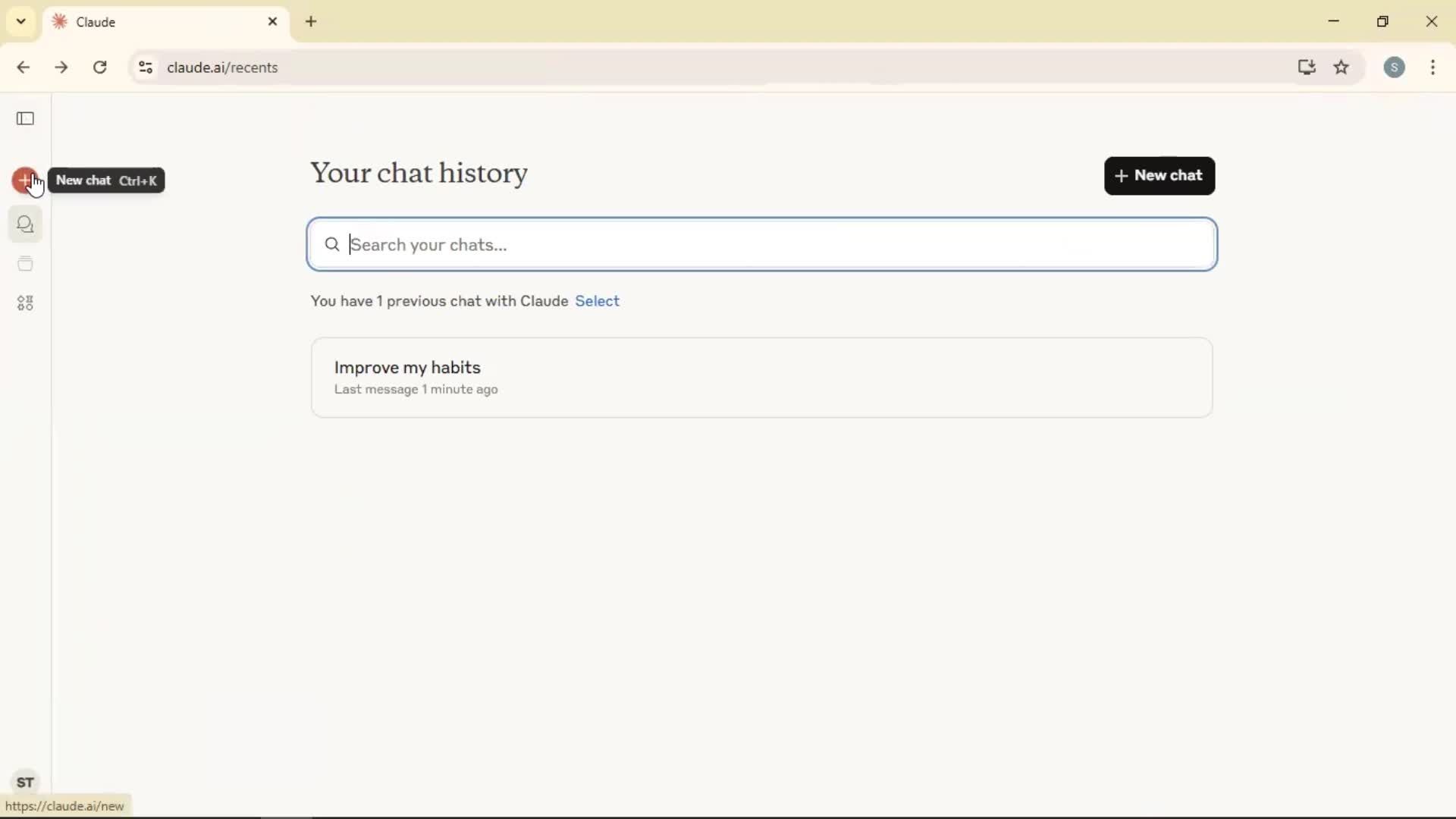Image resolution: width=1456 pixels, height=819 pixels.
Task: Toggle the Claude sidebar panel icon
Action: [25, 118]
